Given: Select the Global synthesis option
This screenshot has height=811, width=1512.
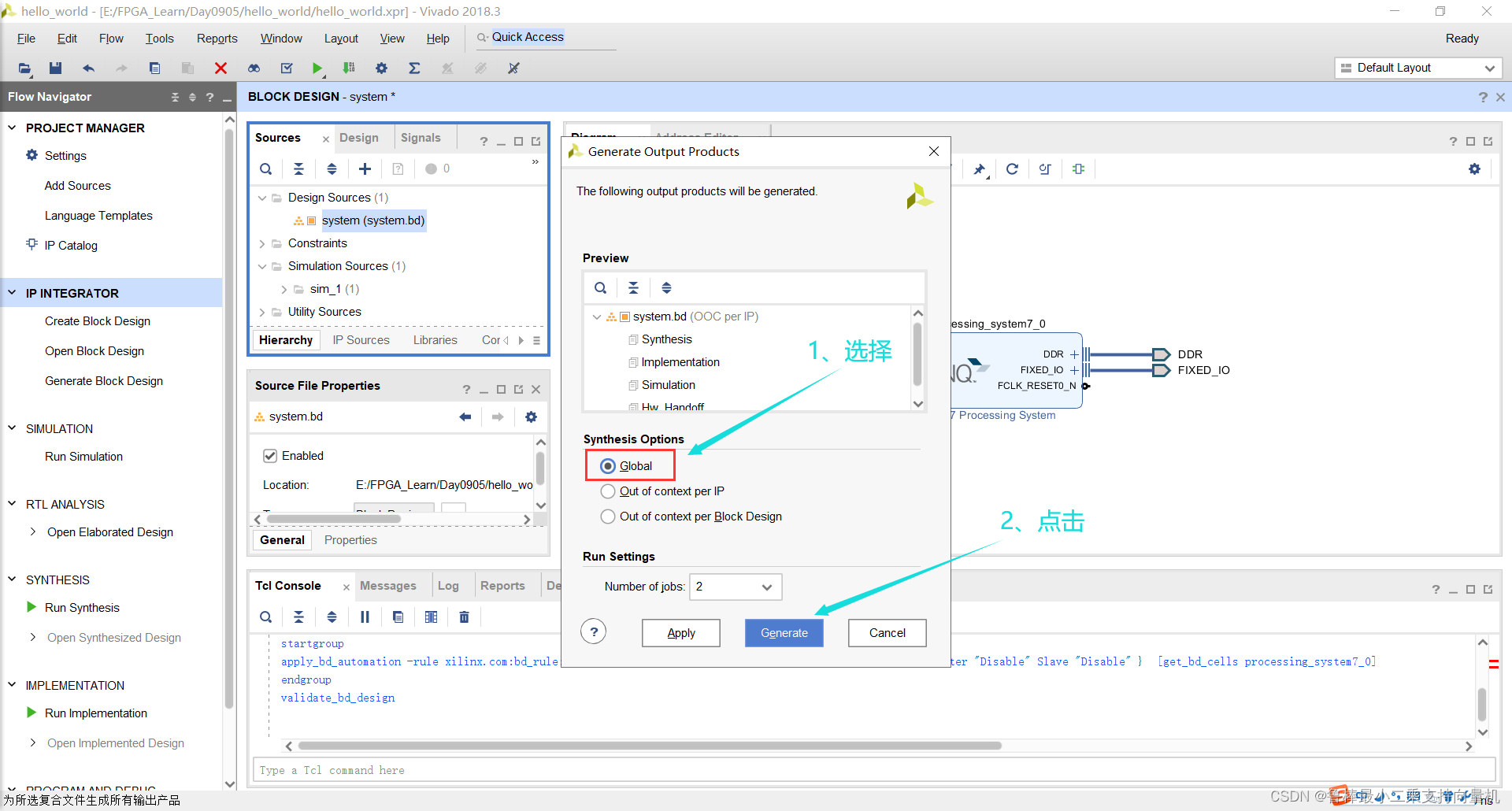Looking at the screenshot, I should pos(608,466).
